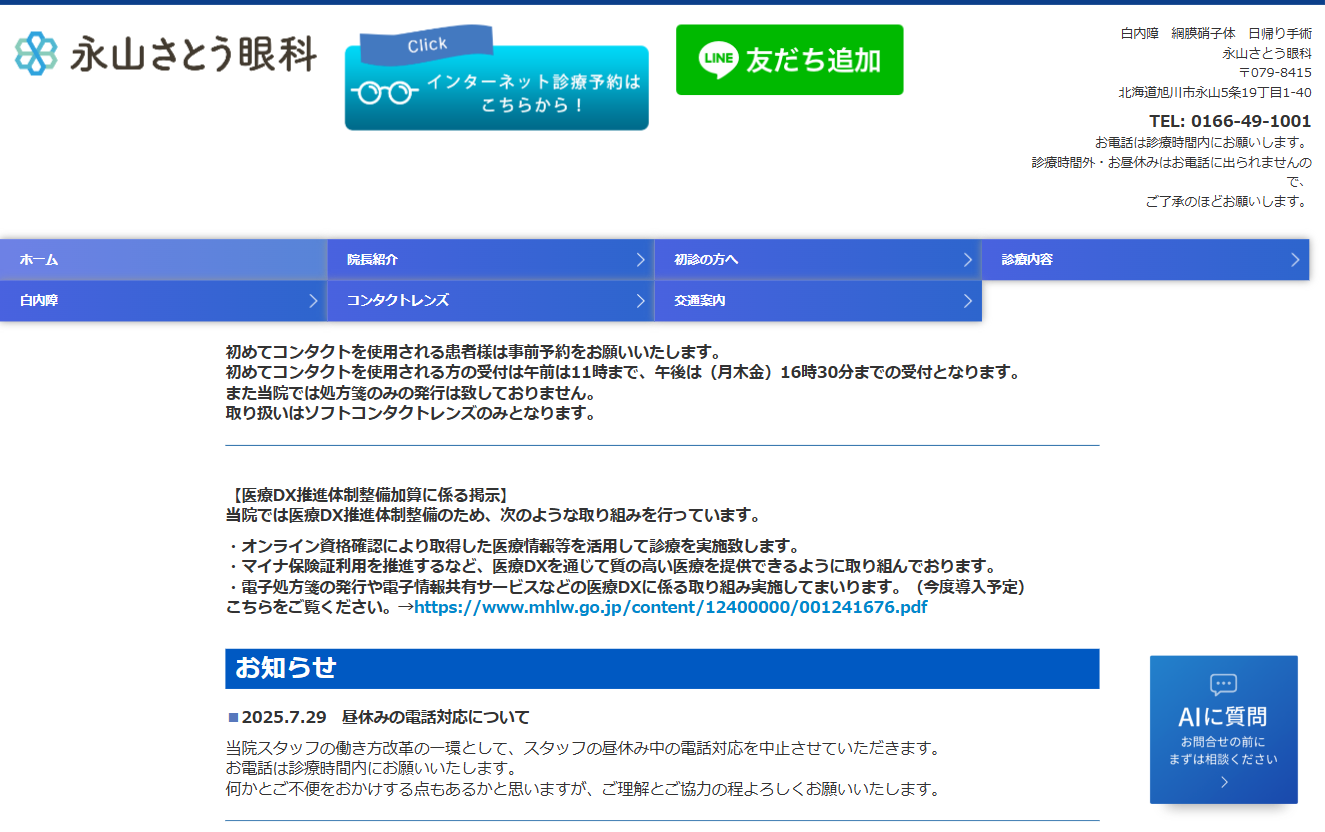Click 永山さとう眼科 text above postal code
Viewport: 1325px width, 832px height.
[1267, 53]
